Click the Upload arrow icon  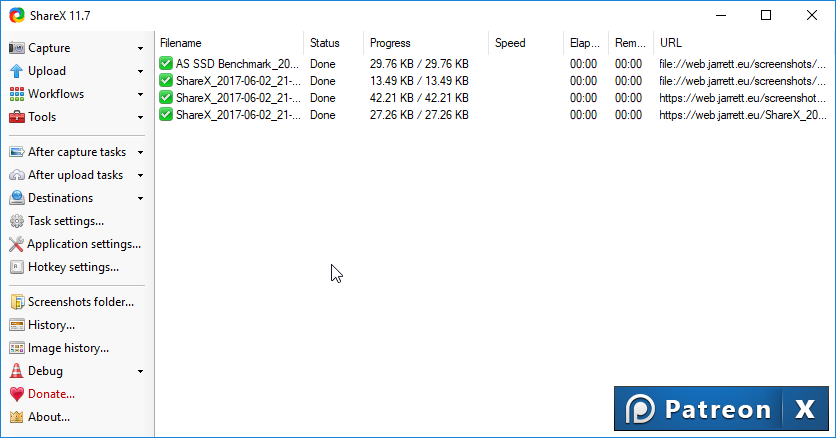[x=17, y=71]
